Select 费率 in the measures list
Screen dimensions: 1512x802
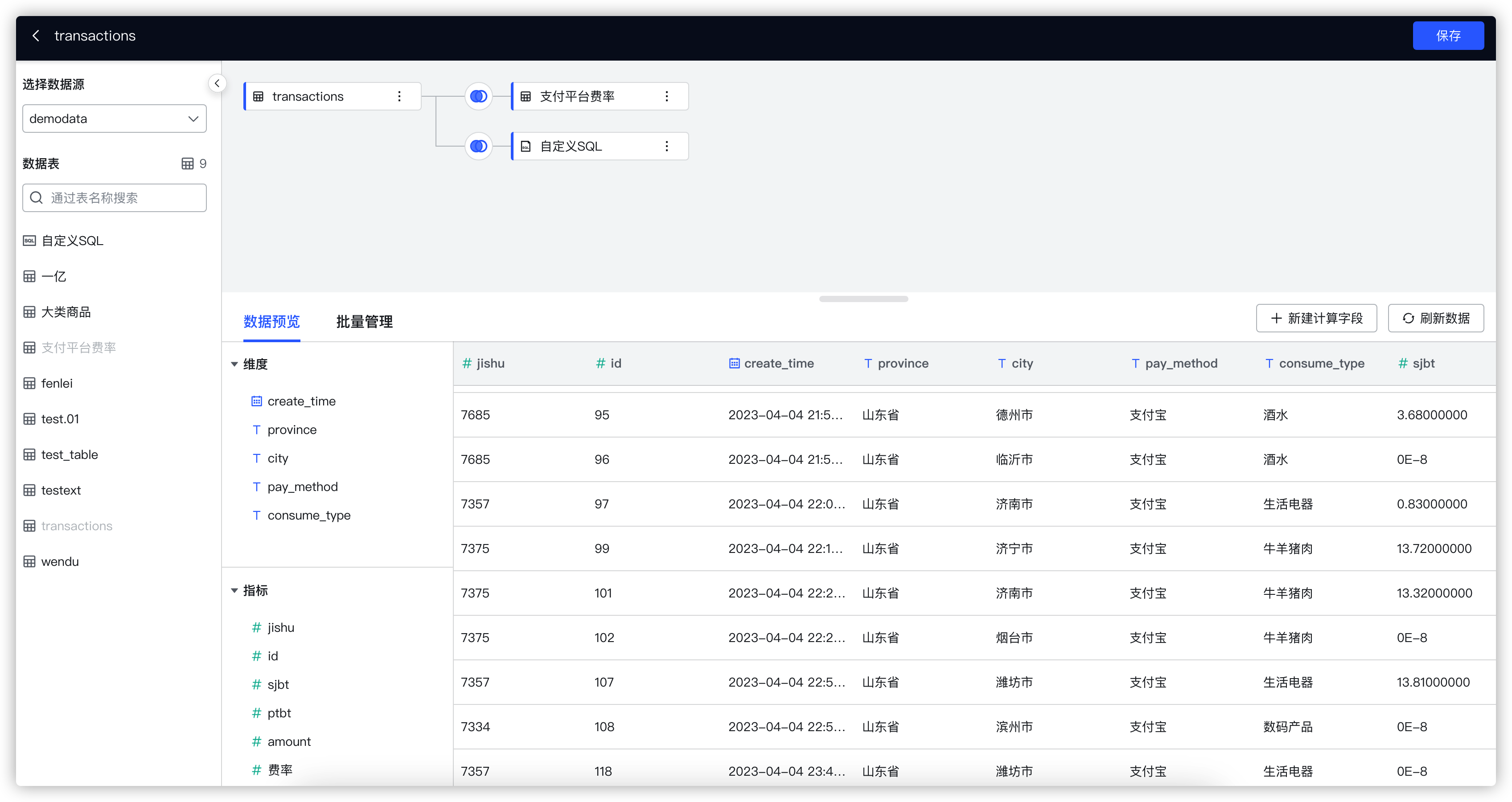tap(279, 770)
